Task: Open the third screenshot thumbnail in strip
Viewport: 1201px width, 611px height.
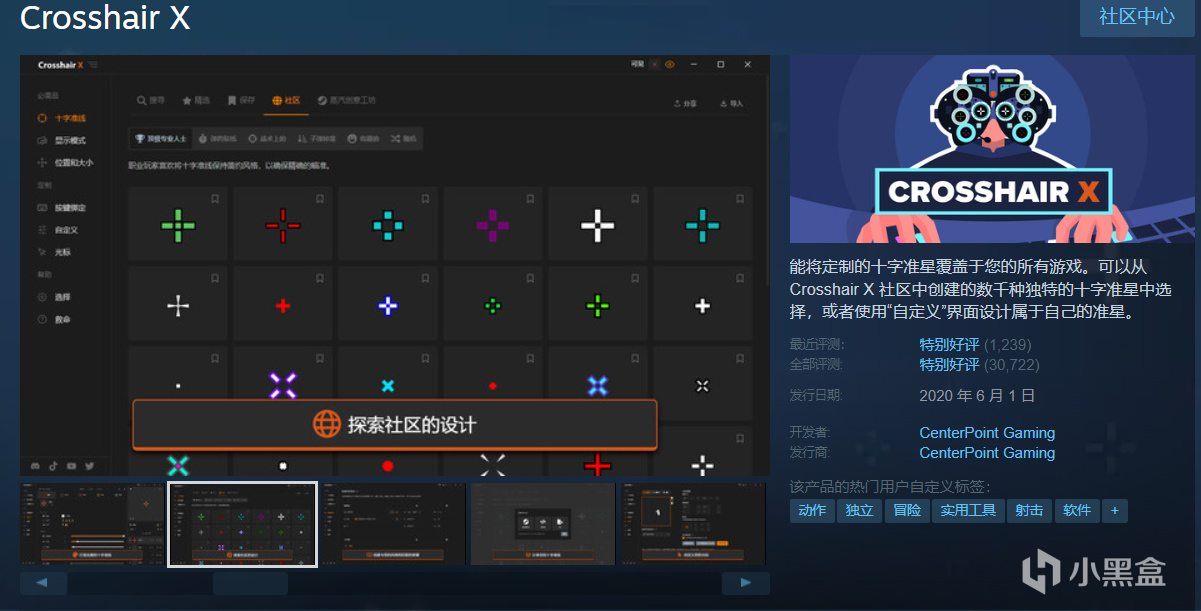Action: (393, 524)
